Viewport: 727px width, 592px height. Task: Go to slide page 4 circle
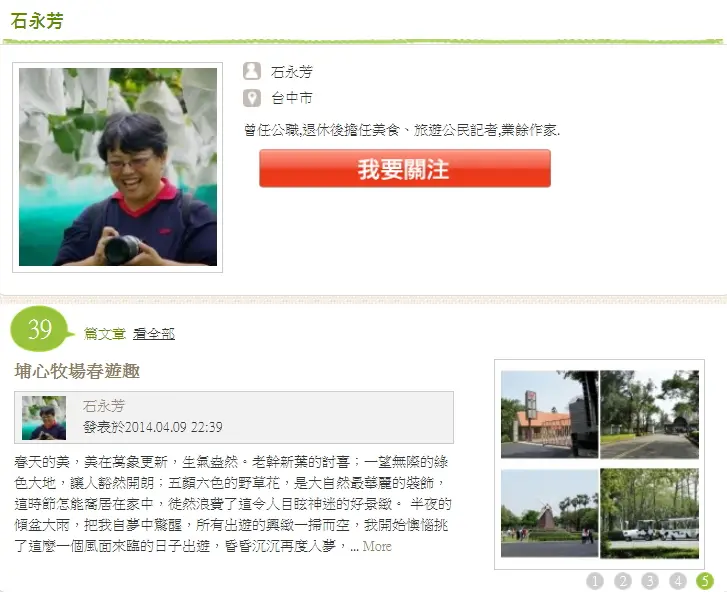pos(677,580)
